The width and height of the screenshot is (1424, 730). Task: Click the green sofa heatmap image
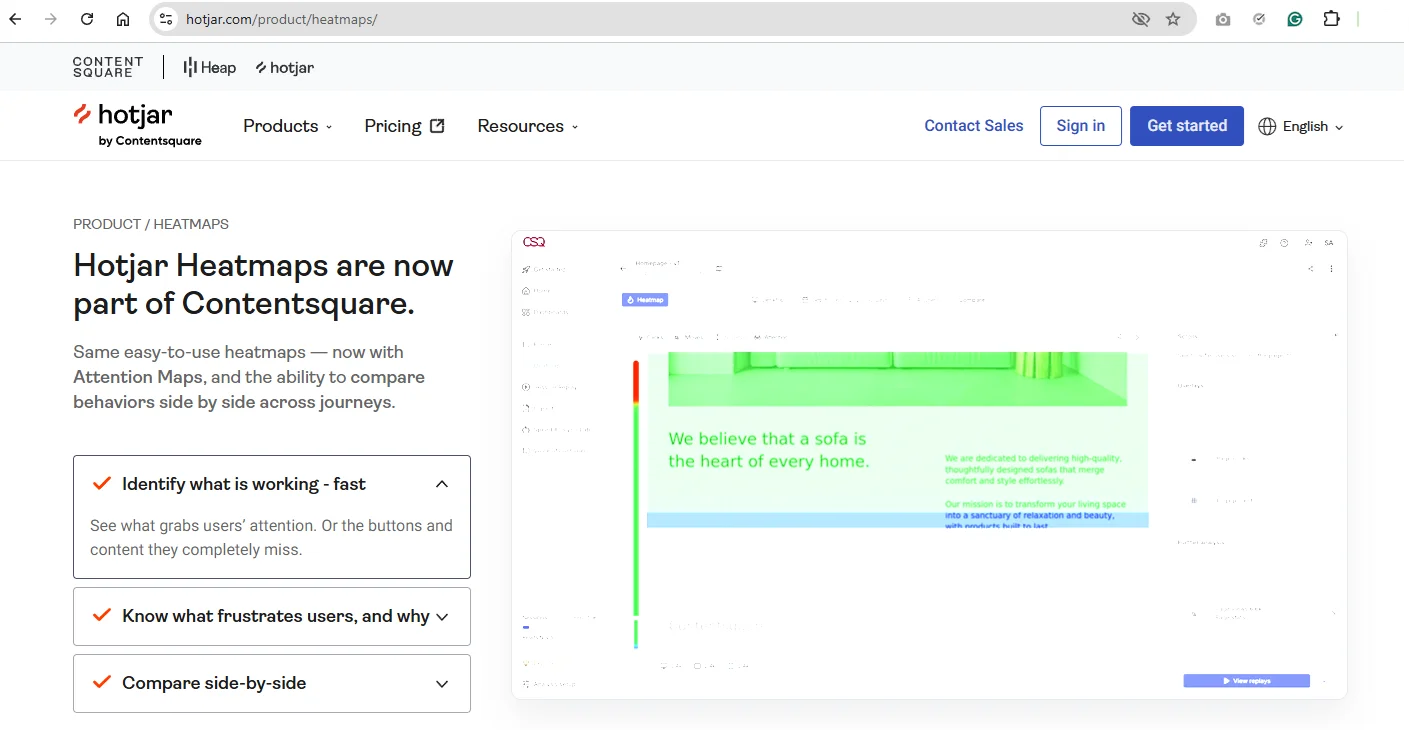[x=897, y=379]
